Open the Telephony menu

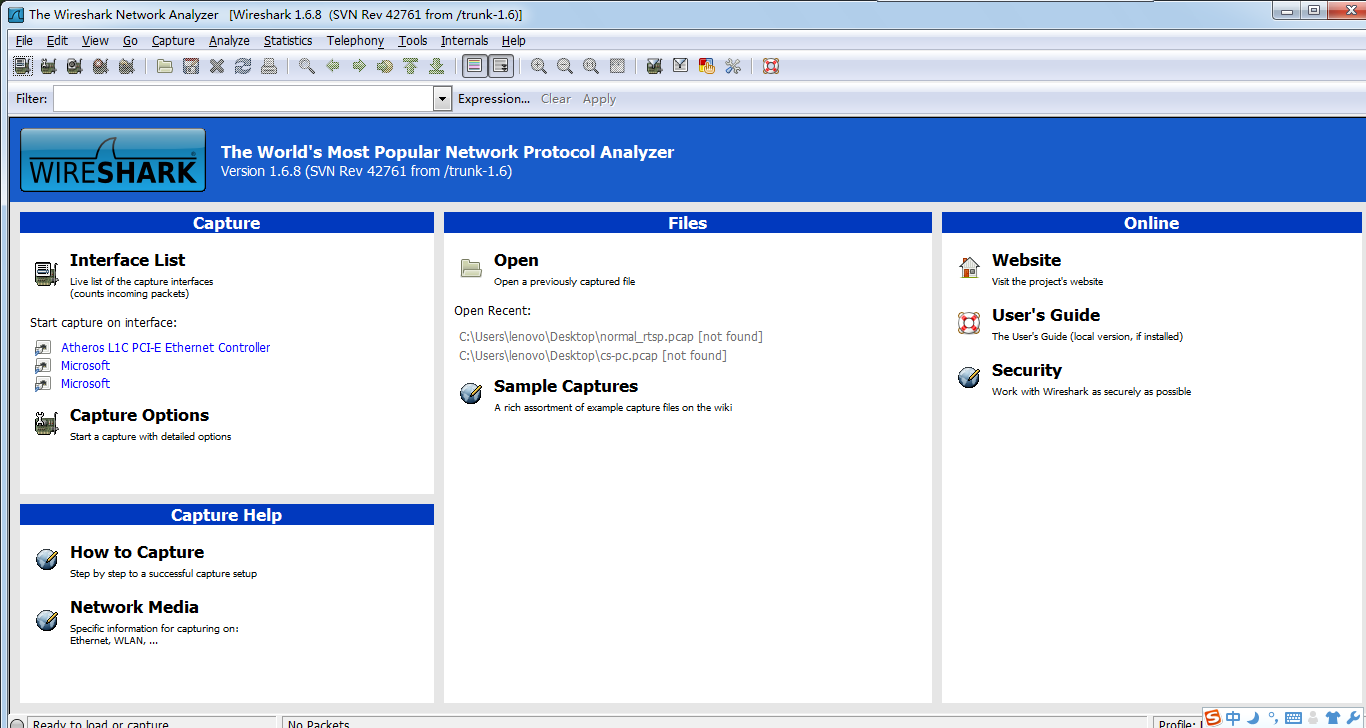pos(355,41)
